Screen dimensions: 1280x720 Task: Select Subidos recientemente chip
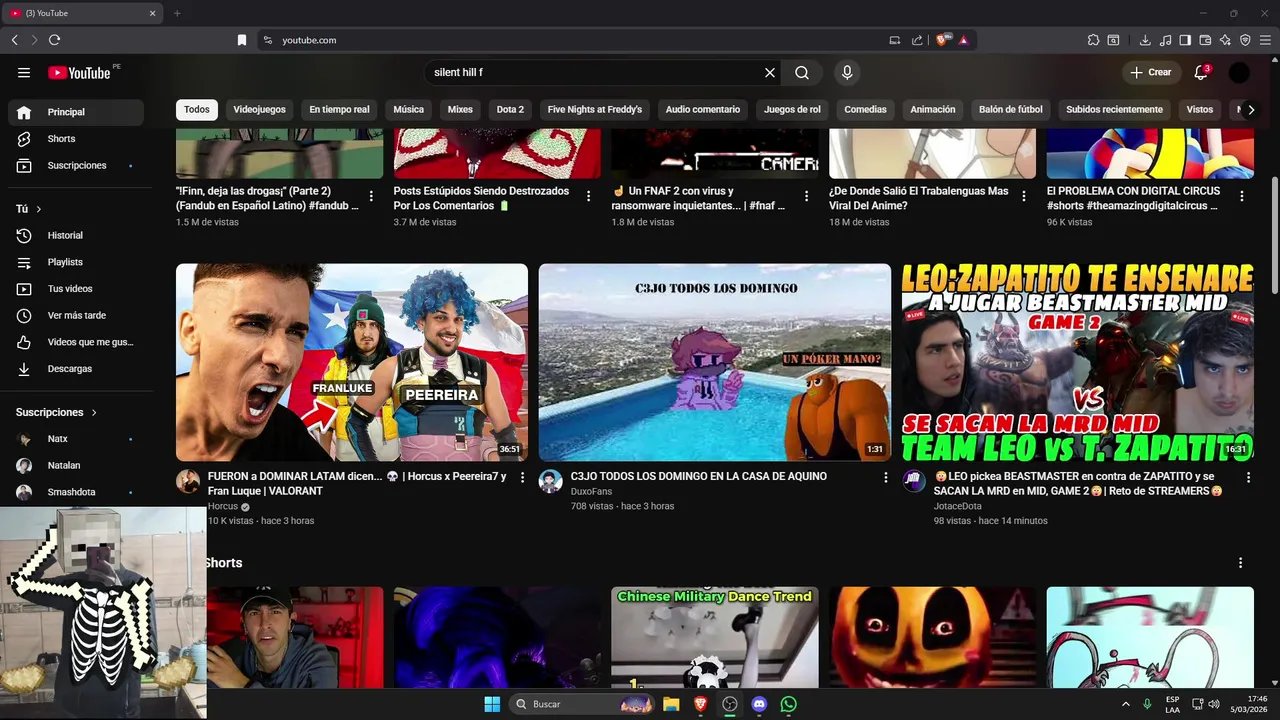point(1114,110)
